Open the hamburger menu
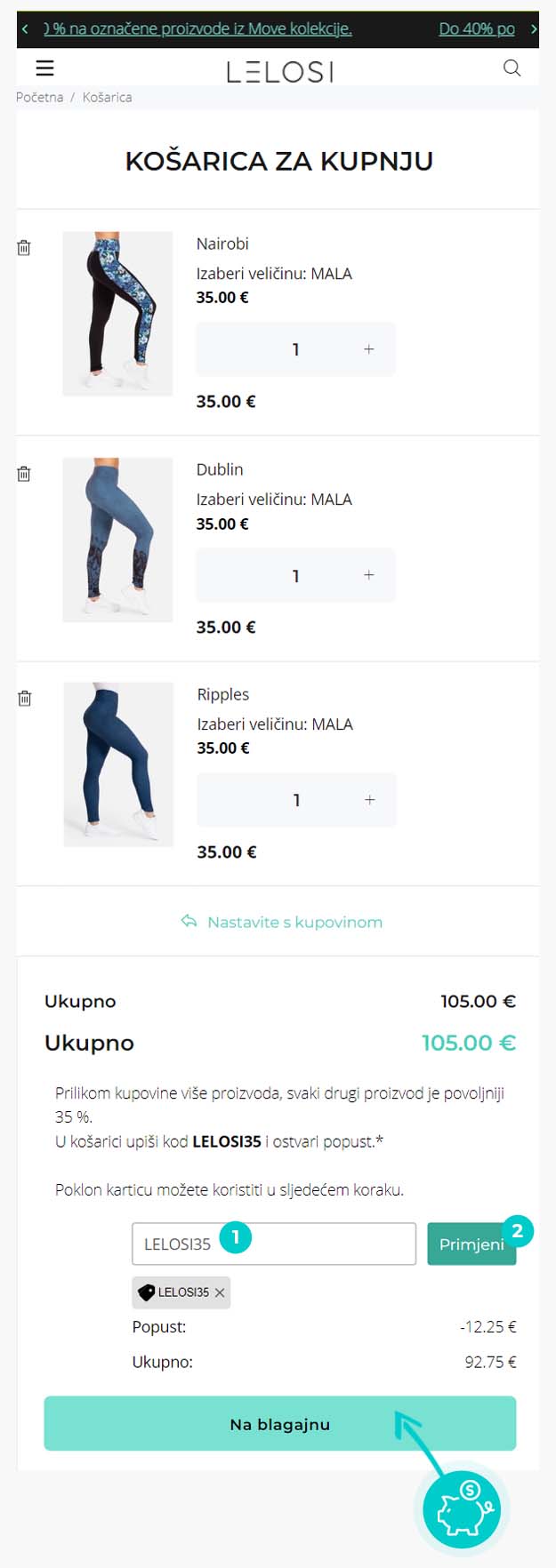556x1568 pixels. (x=44, y=68)
